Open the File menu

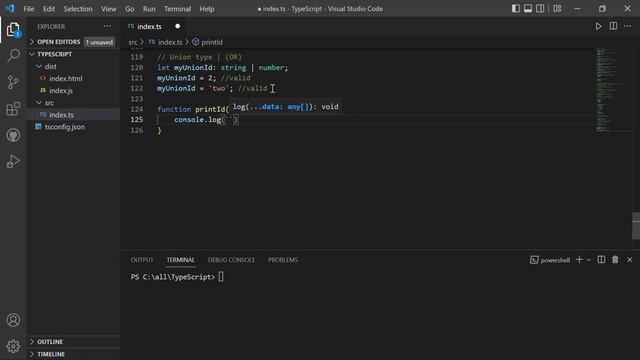[x=29, y=9]
